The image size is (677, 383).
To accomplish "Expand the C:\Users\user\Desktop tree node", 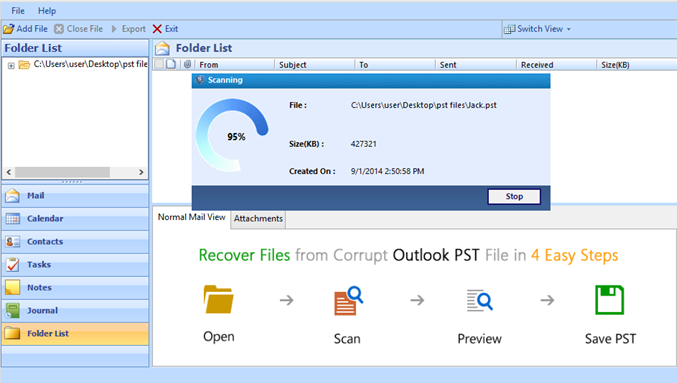I will [11, 66].
